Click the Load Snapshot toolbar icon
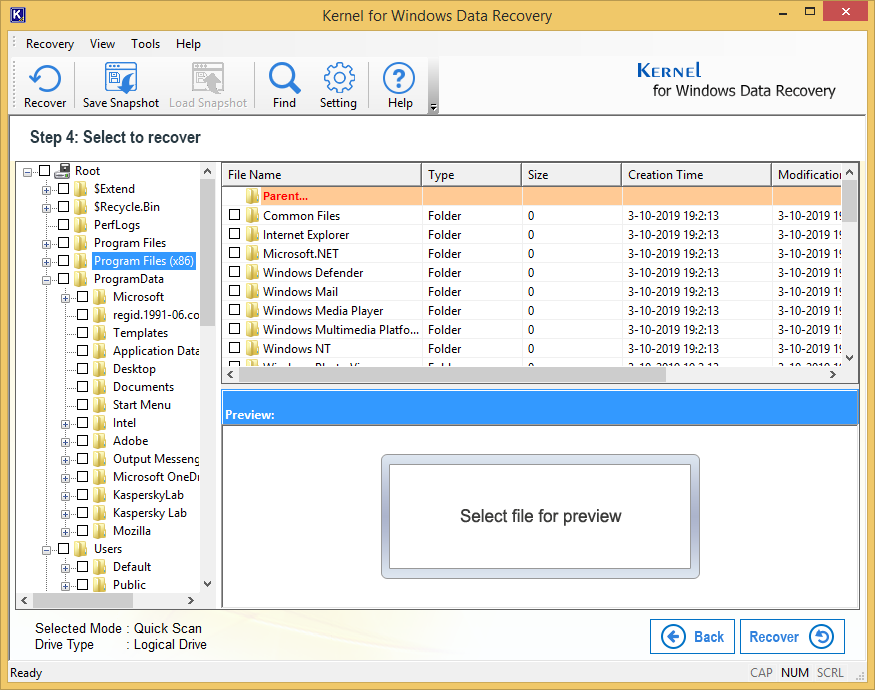 point(208,85)
